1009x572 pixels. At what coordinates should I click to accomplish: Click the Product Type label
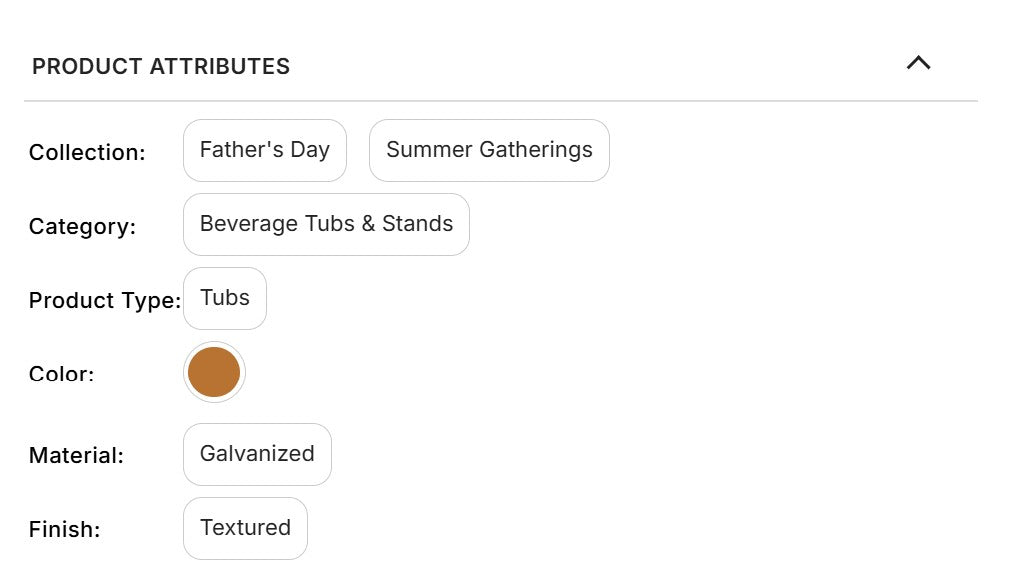(105, 301)
